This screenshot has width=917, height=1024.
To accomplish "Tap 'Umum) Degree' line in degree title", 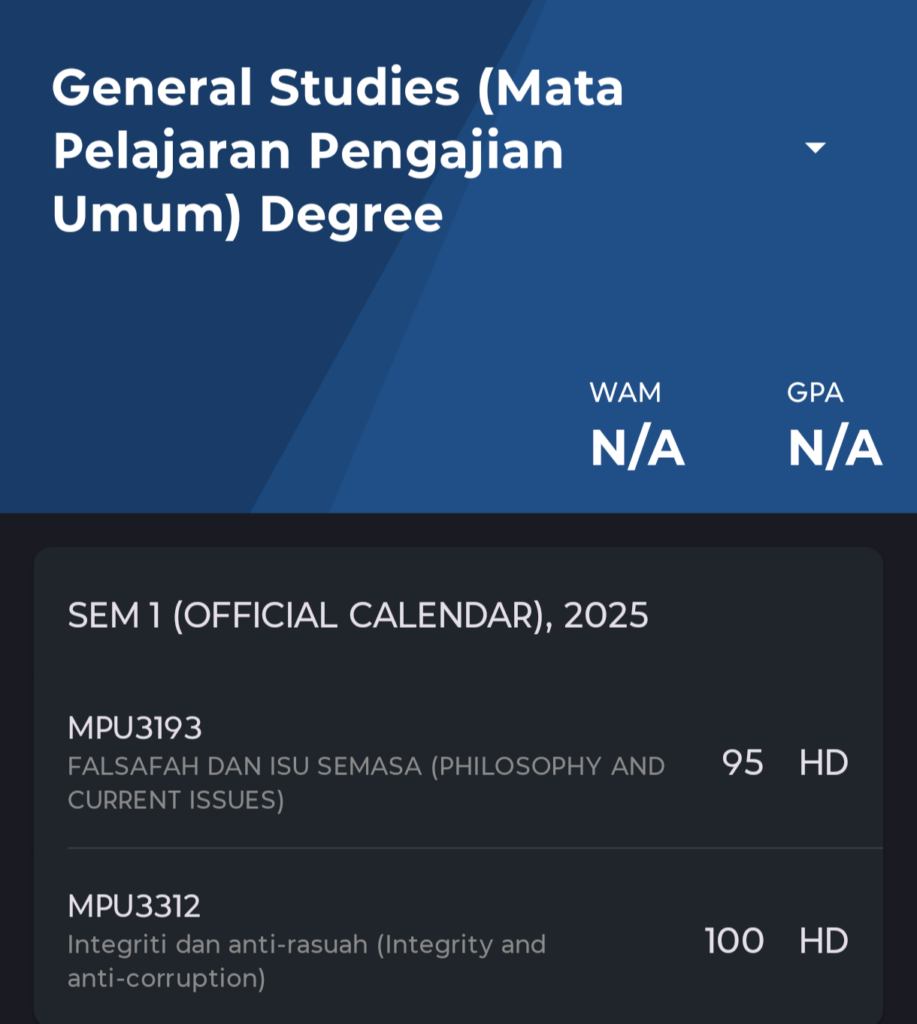I will click(248, 216).
